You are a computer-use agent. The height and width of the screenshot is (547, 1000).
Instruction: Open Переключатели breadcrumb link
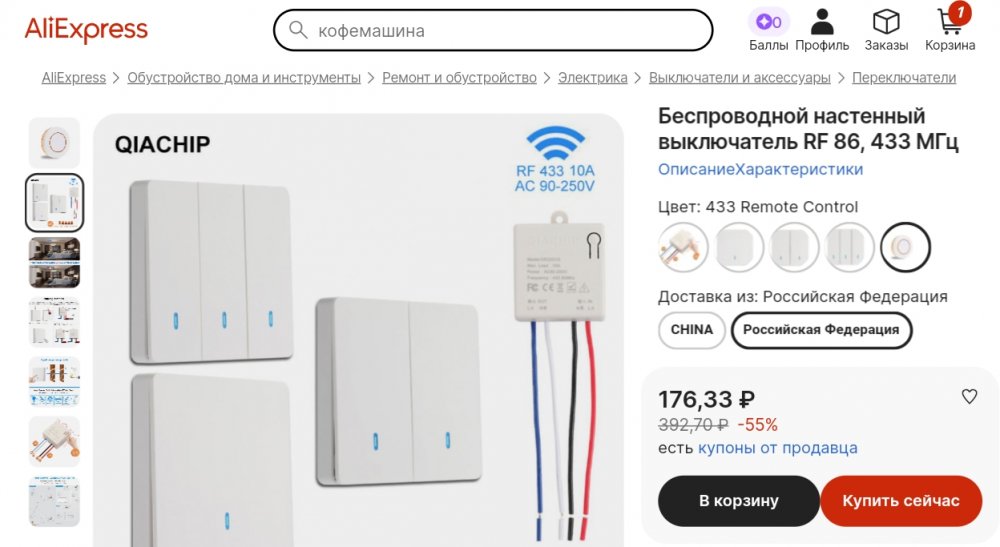904,78
